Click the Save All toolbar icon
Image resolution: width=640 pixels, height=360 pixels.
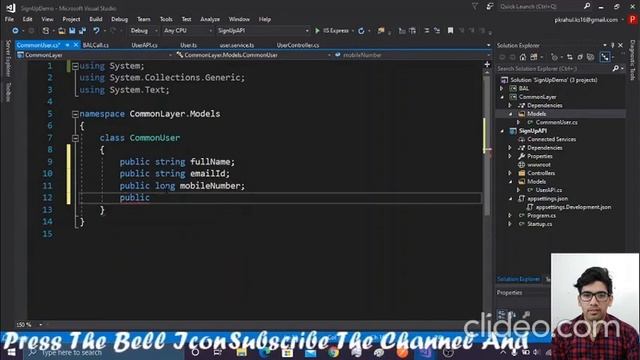pos(82,31)
